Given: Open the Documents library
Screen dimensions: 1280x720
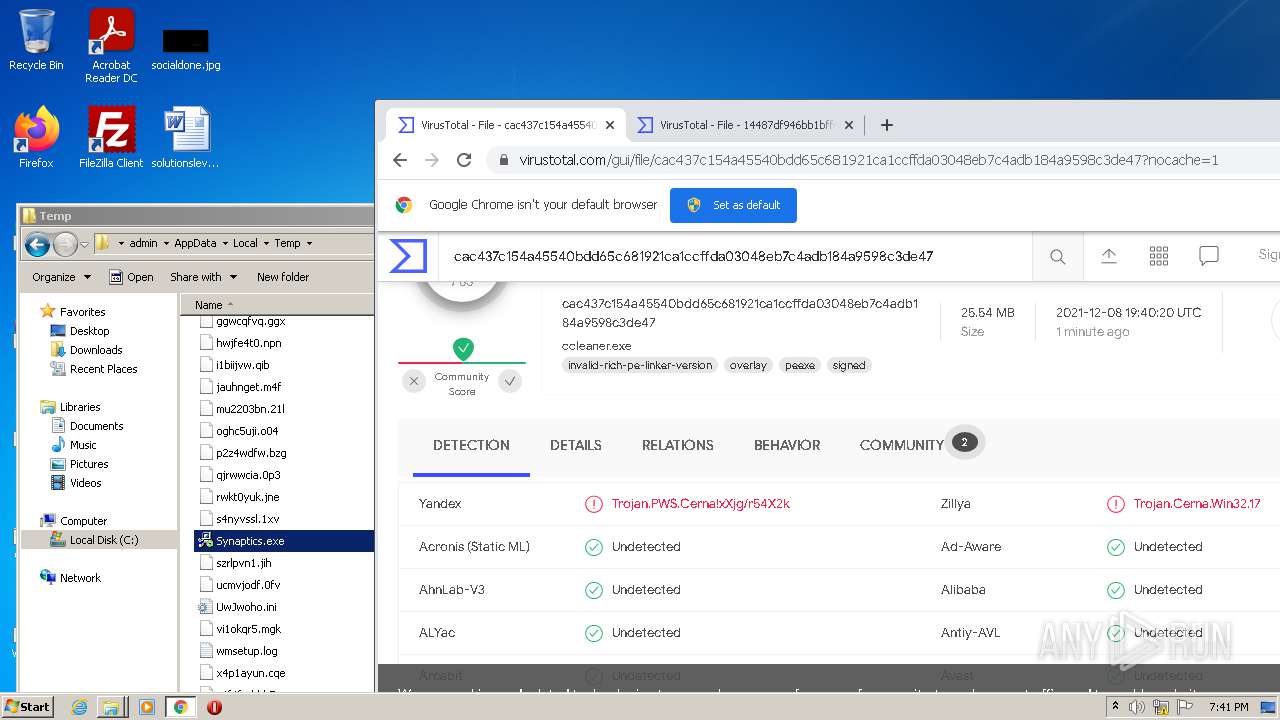Looking at the screenshot, I should pos(96,426).
